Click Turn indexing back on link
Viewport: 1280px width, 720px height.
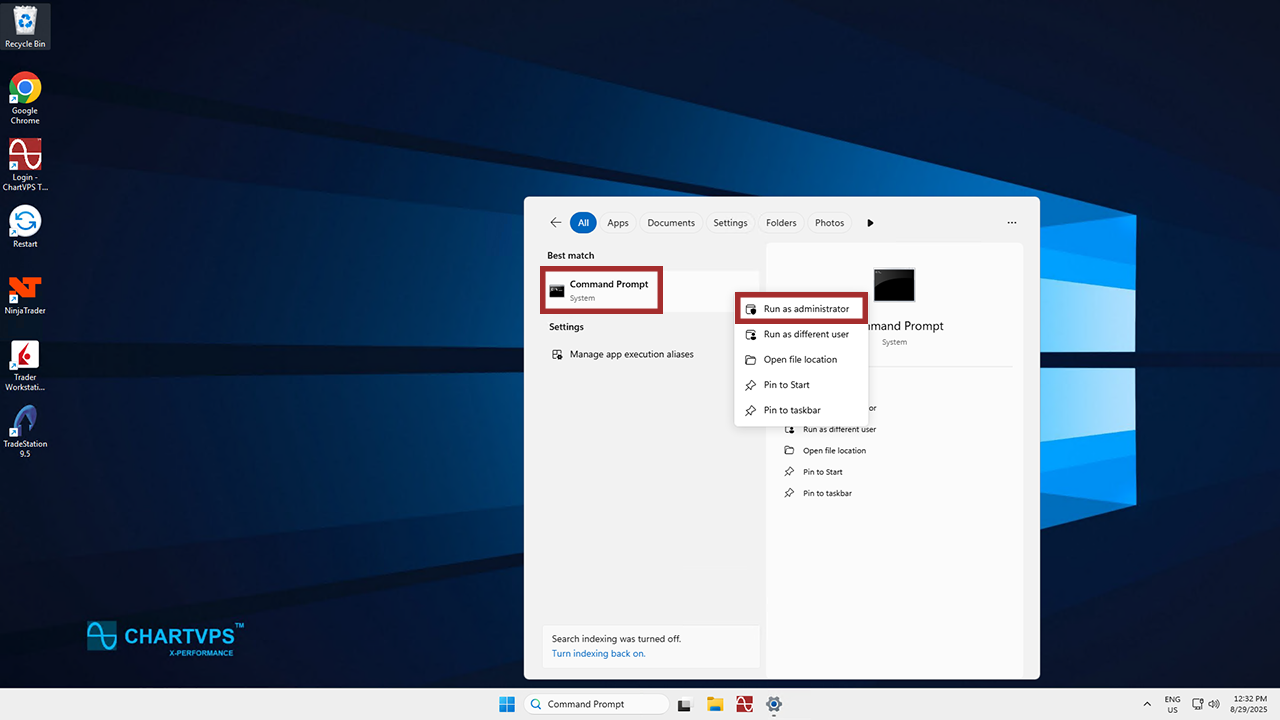click(598, 654)
